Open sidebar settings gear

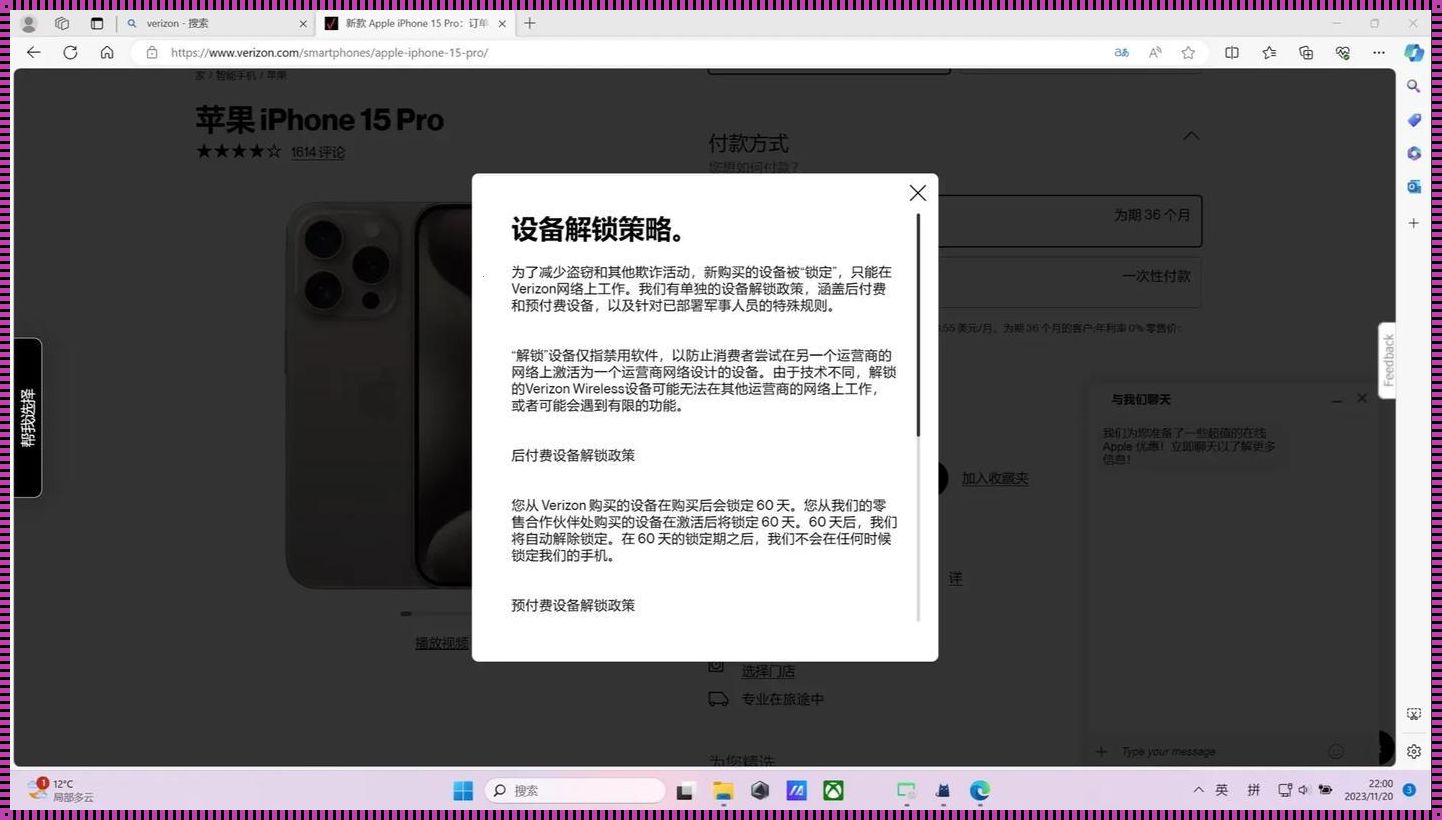1414,751
